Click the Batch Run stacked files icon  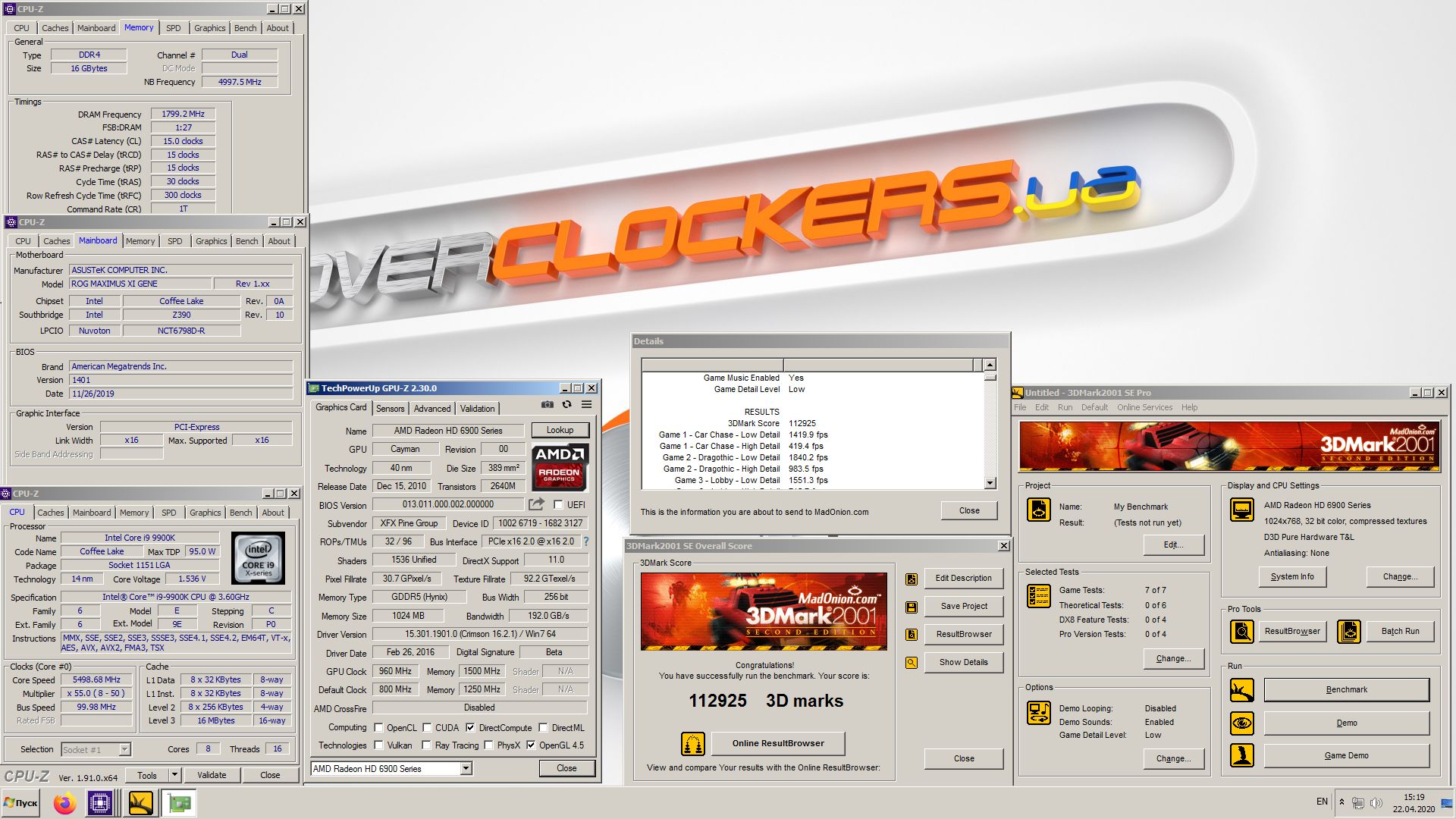coord(1348,631)
